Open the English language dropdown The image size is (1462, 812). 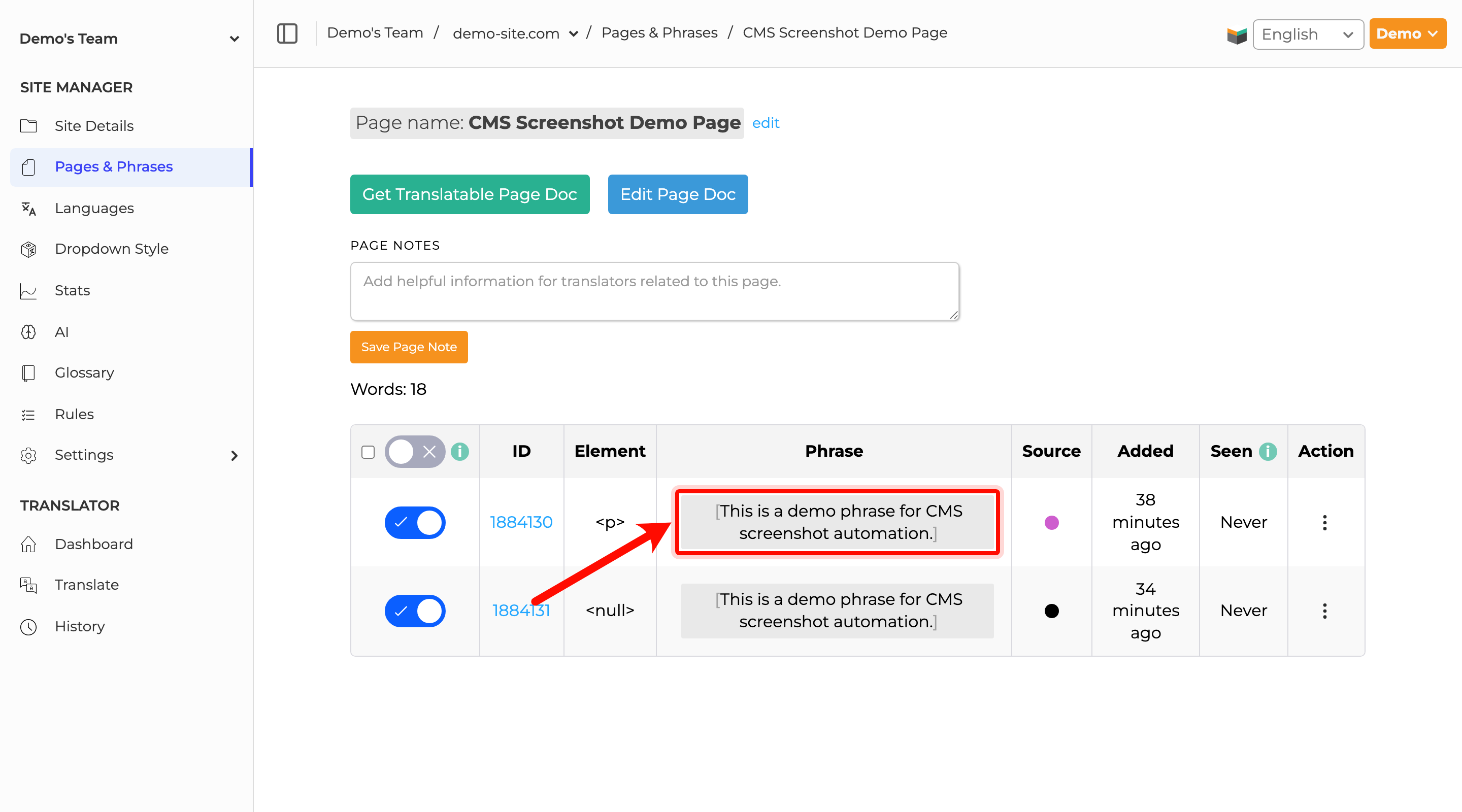[1308, 35]
